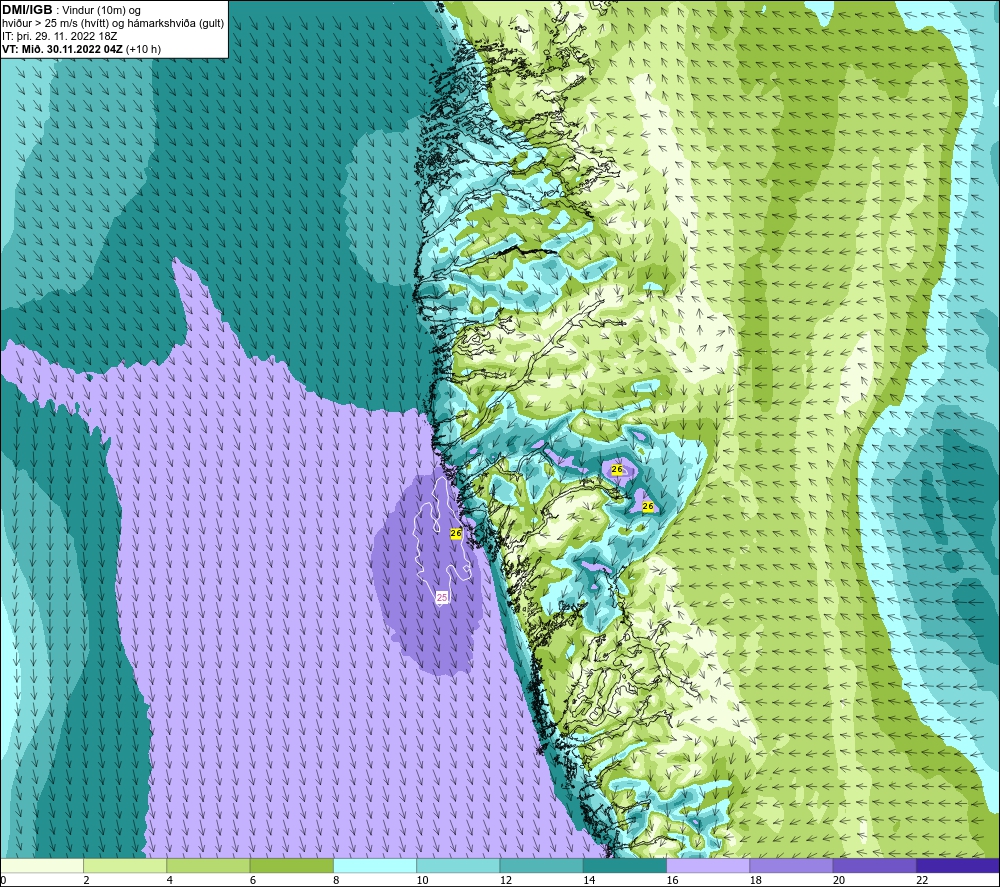
Task: Click the bold DMI/IGB title text
Action: pos(27,10)
